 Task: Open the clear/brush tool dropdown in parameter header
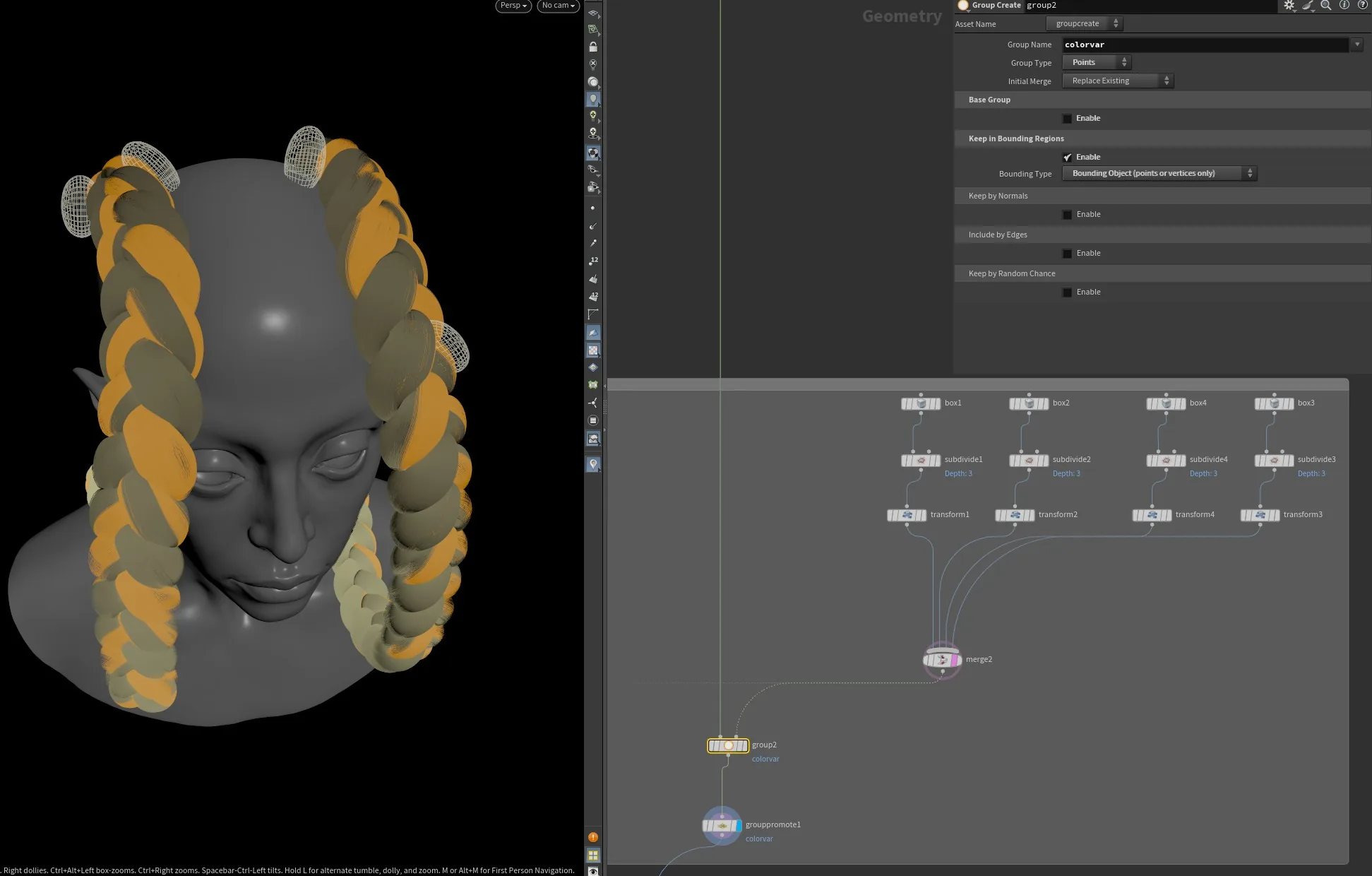click(1309, 6)
